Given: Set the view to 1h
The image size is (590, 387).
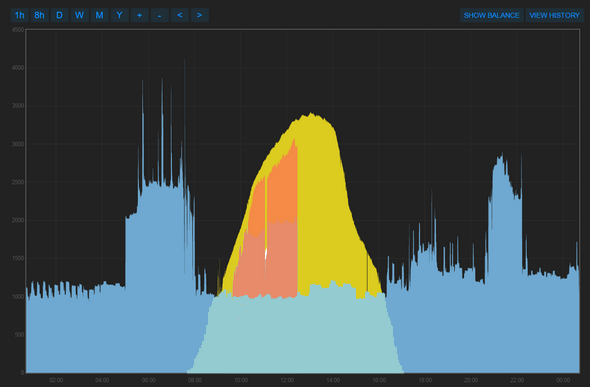Looking at the screenshot, I should coord(20,15).
